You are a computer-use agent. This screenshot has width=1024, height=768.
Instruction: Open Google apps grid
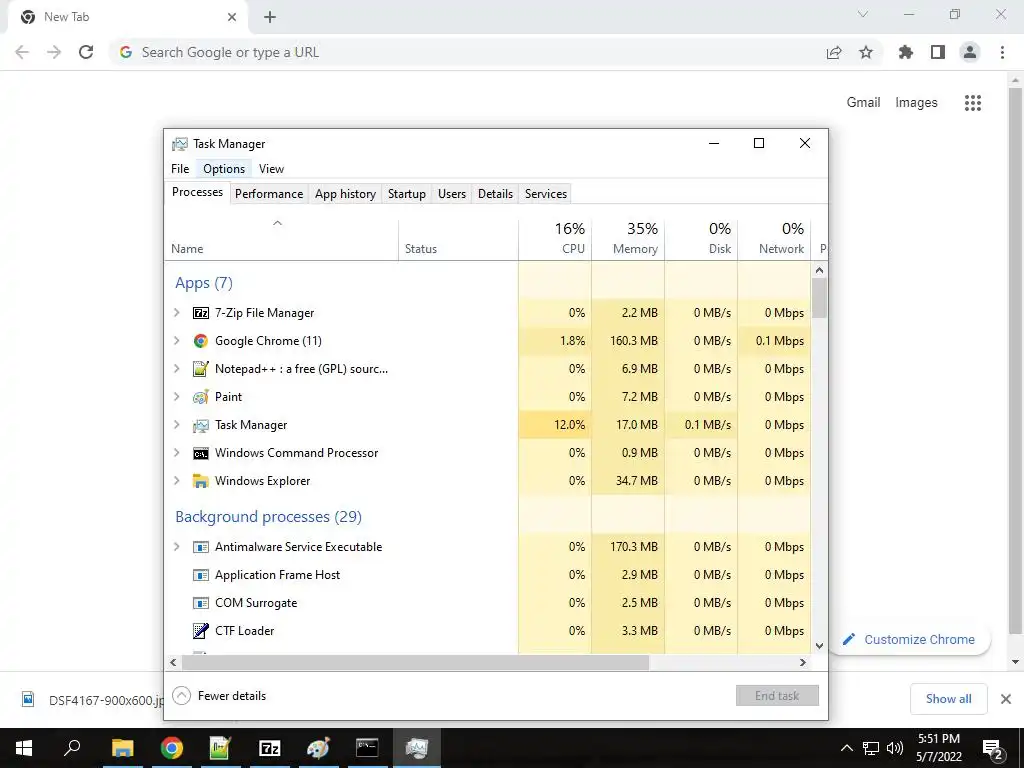(x=973, y=103)
